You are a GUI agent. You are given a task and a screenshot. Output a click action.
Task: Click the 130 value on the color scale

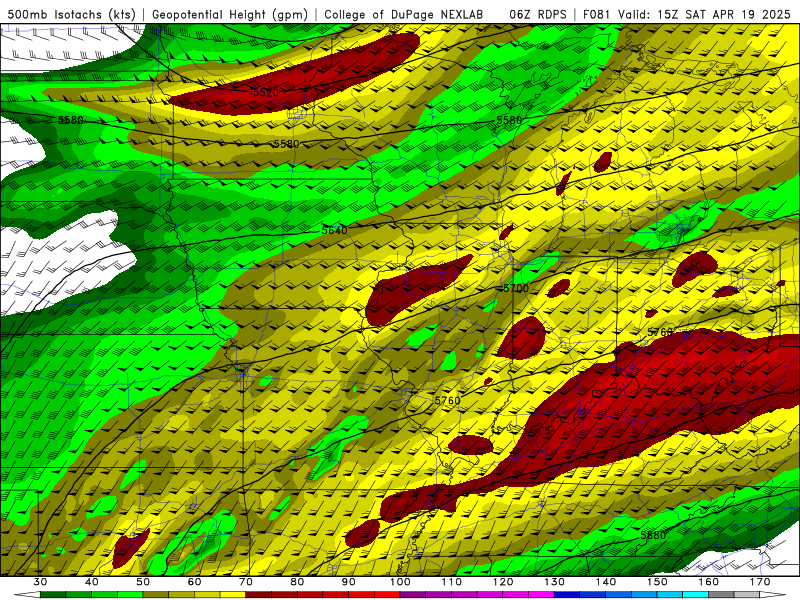[x=554, y=582]
